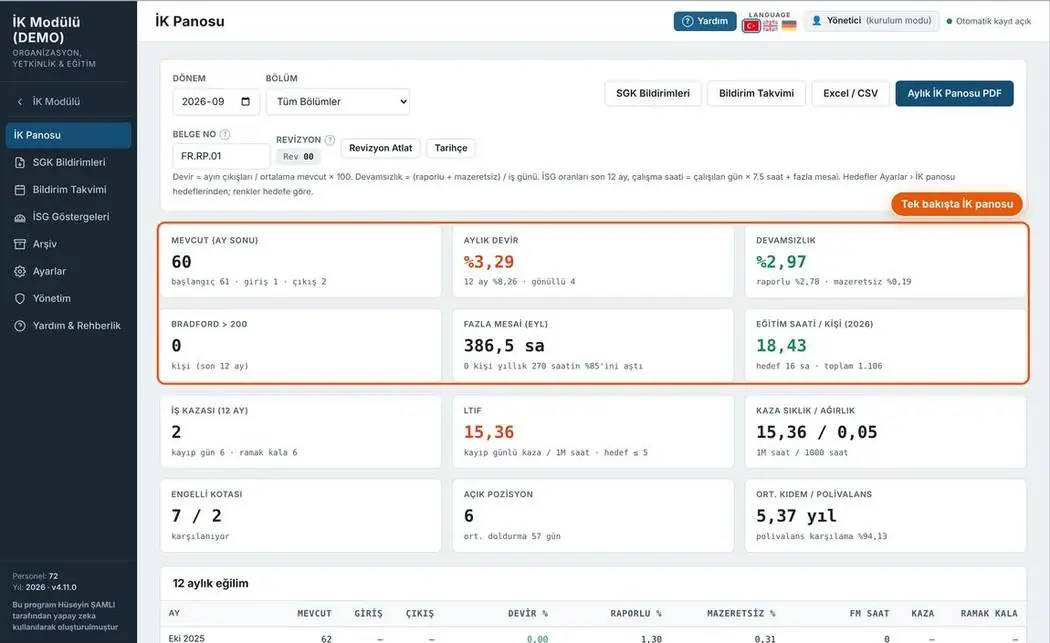This screenshot has width=1050, height=643.
Task: Click the Engelli Kotası value 7 / 2
Action: click(x=196, y=516)
